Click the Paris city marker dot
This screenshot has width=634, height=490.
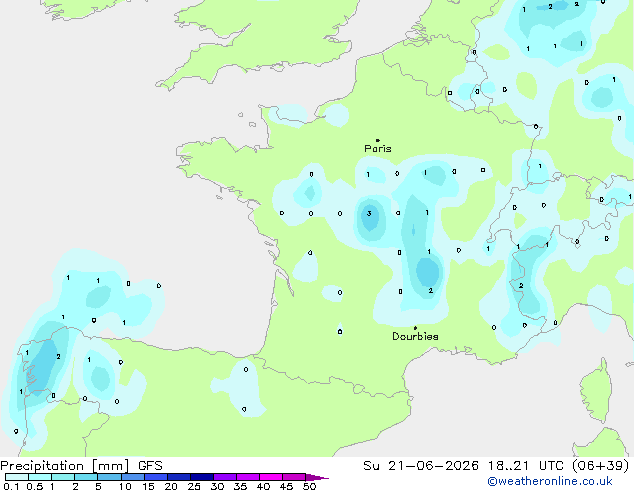point(378,140)
